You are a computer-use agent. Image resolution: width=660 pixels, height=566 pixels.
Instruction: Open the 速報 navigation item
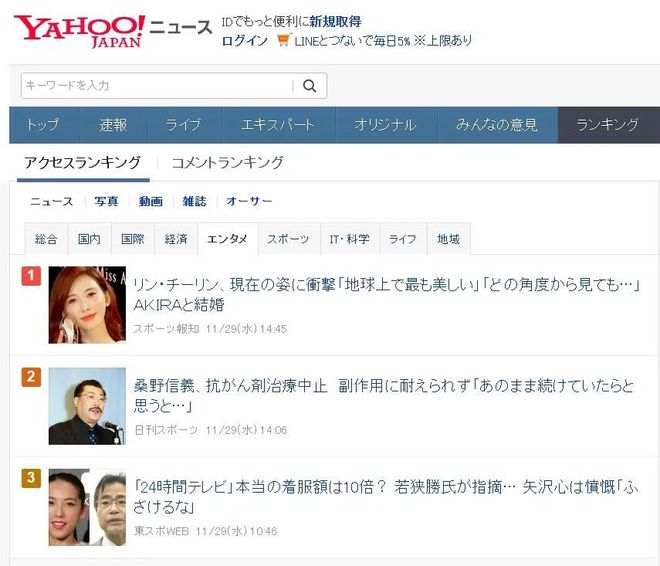pyautogui.click(x=113, y=125)
